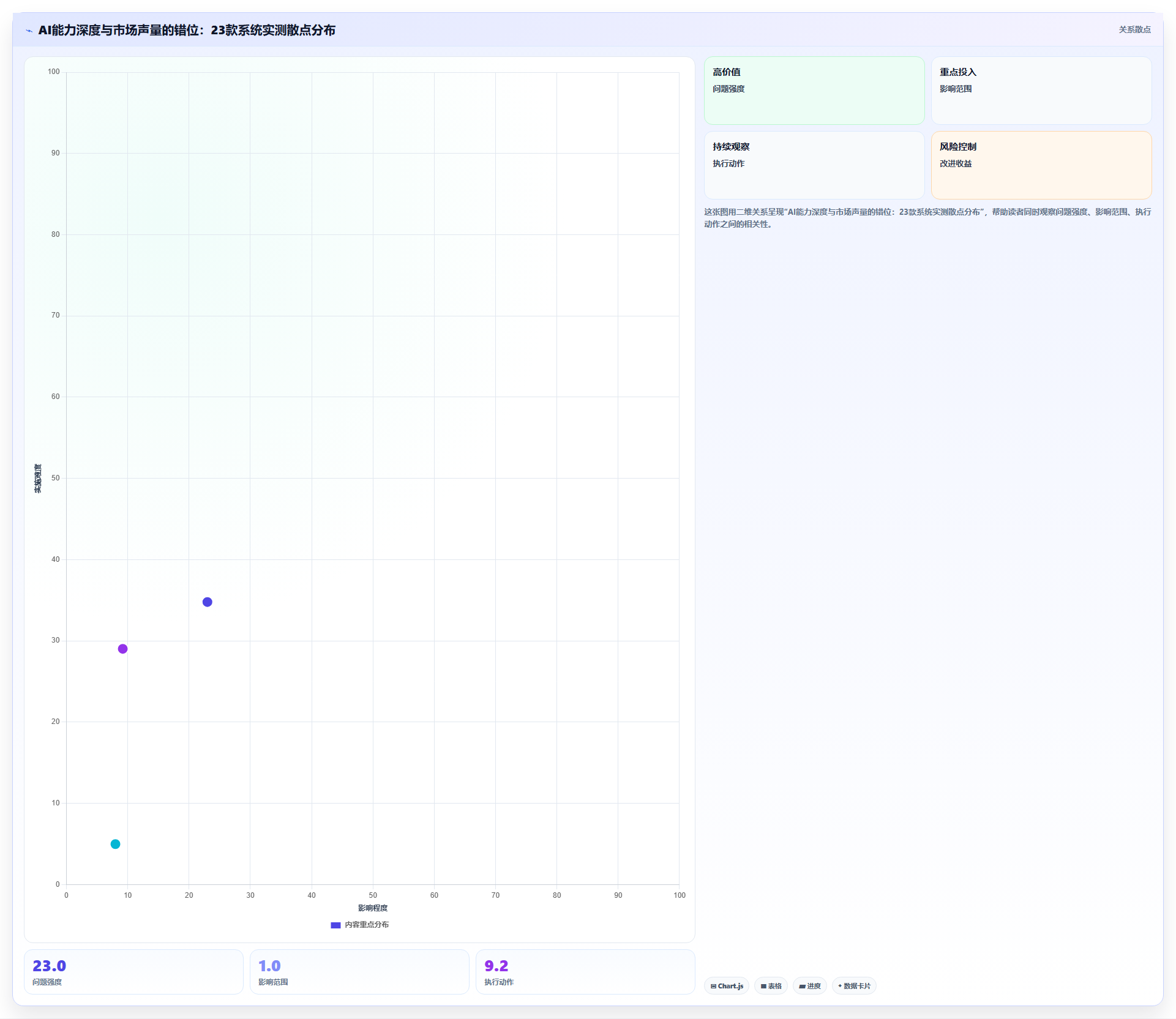Select the 重点投入 quadrant card
This screenshot has height=1019, width=1176.
point(1041,91)
